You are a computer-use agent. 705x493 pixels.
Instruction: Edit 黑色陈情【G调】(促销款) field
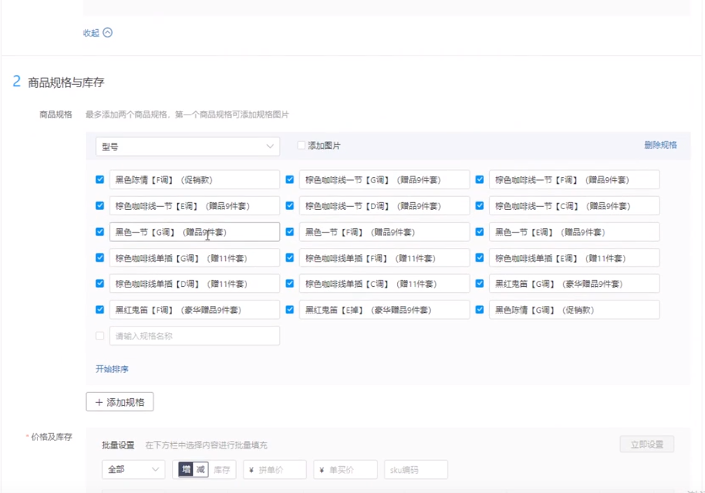[x=574, y=309]
